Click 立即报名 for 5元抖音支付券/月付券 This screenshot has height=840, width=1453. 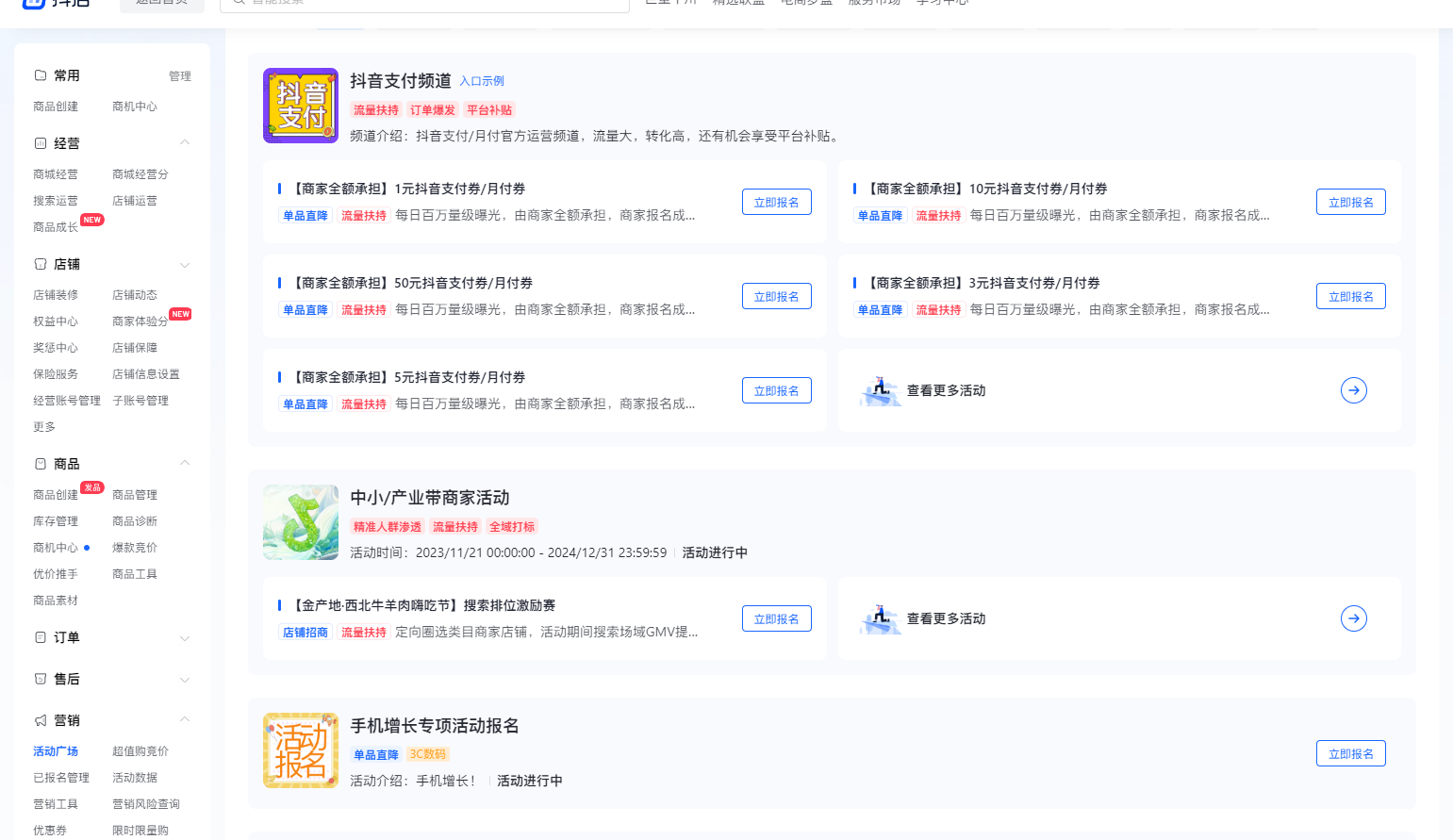[776, 390]
